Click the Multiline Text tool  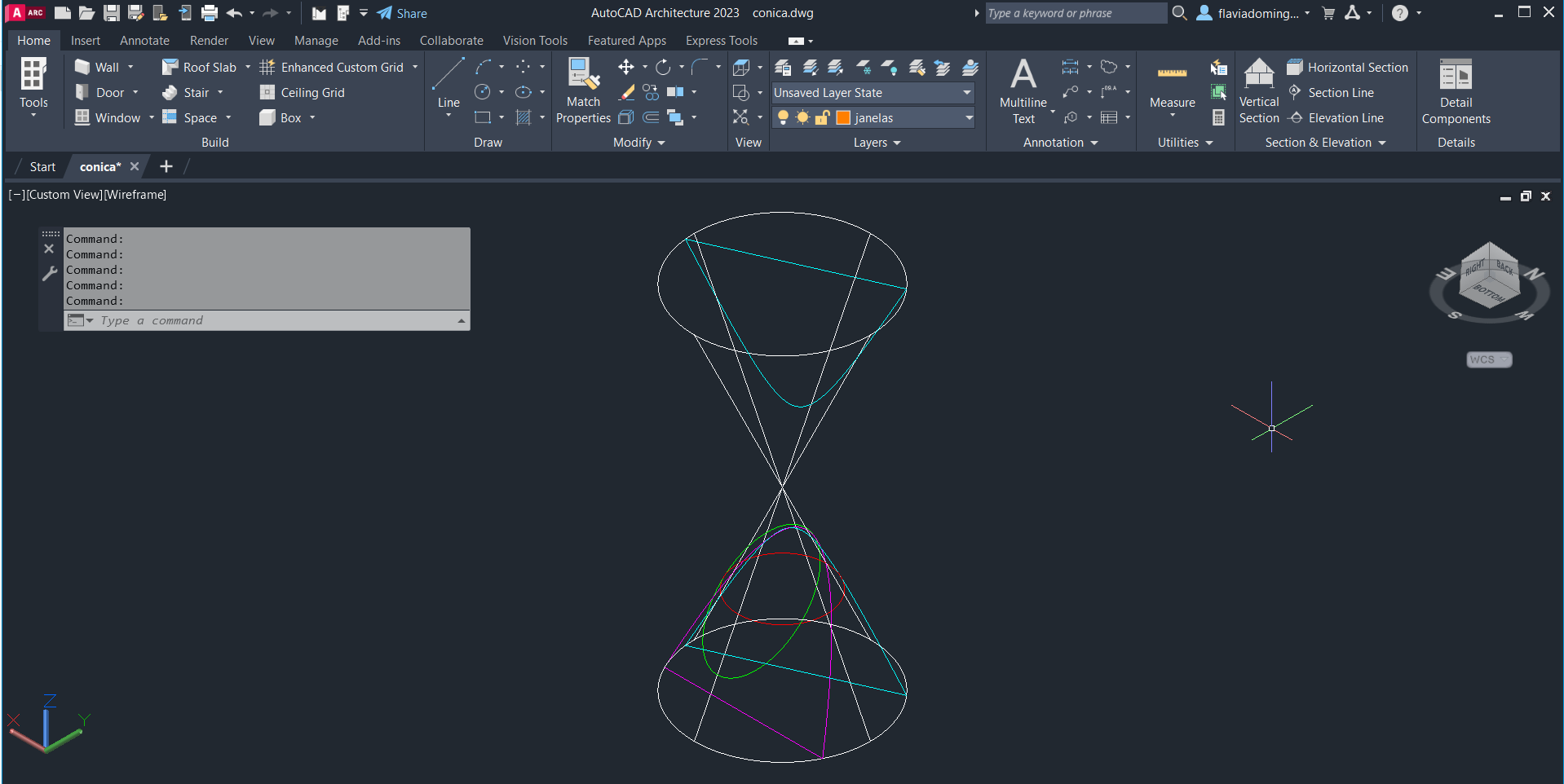point(1023,90)
